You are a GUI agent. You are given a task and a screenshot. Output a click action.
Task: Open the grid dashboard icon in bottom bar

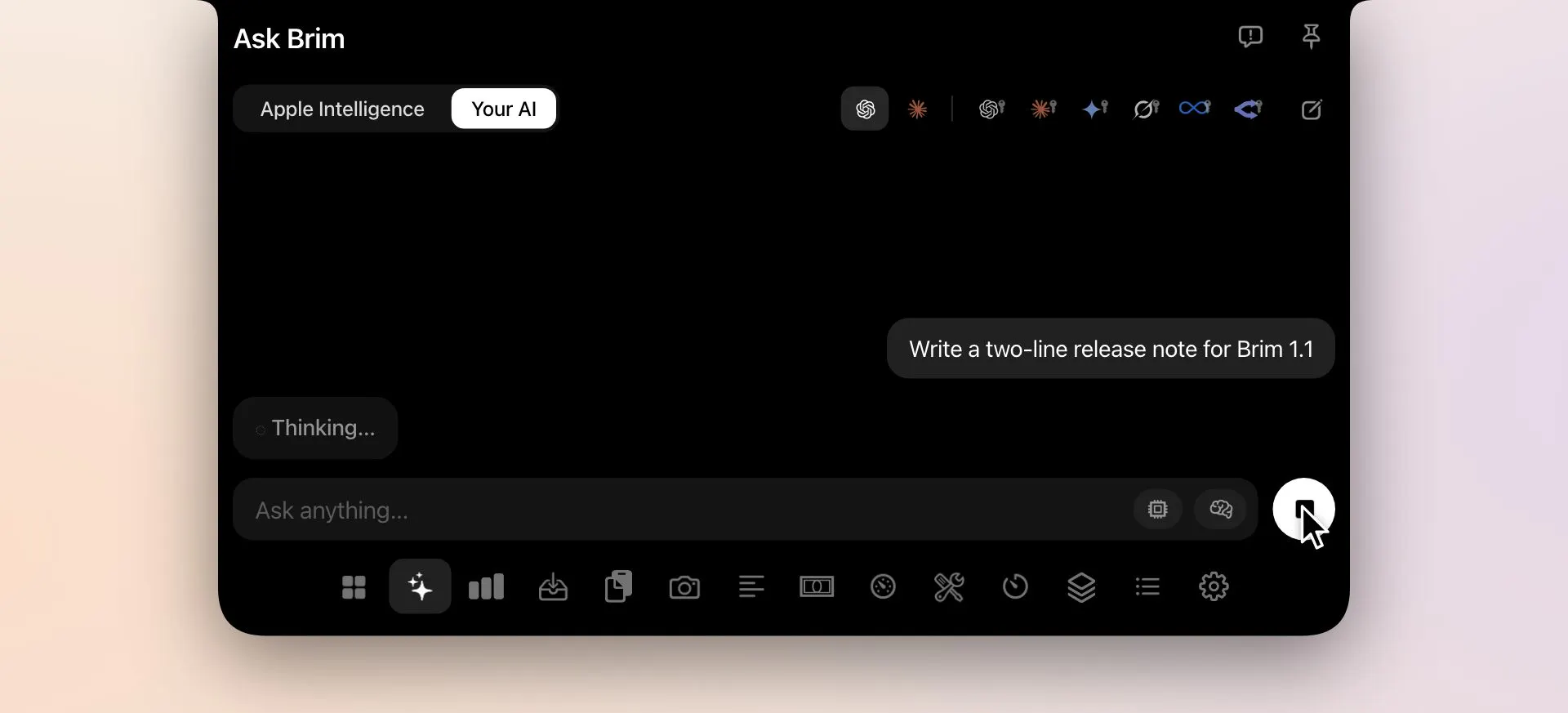[x=354, y=586]
